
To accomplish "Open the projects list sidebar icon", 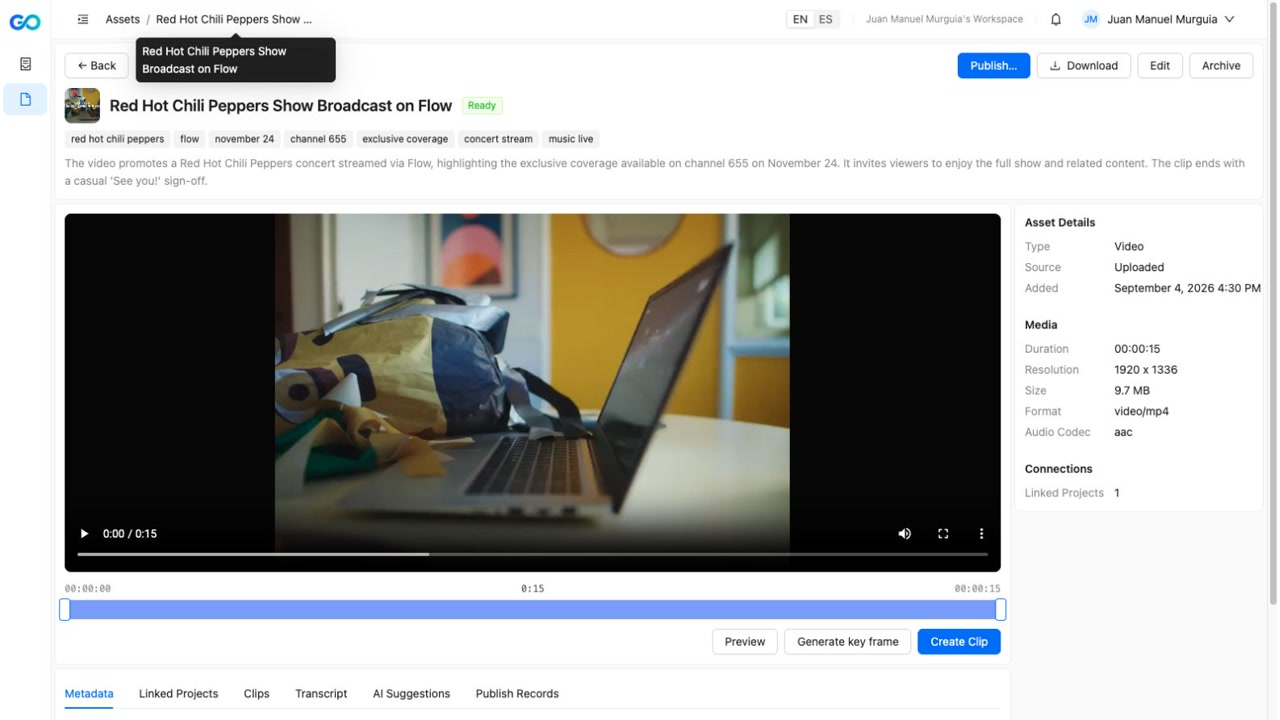I will (25, 64).
